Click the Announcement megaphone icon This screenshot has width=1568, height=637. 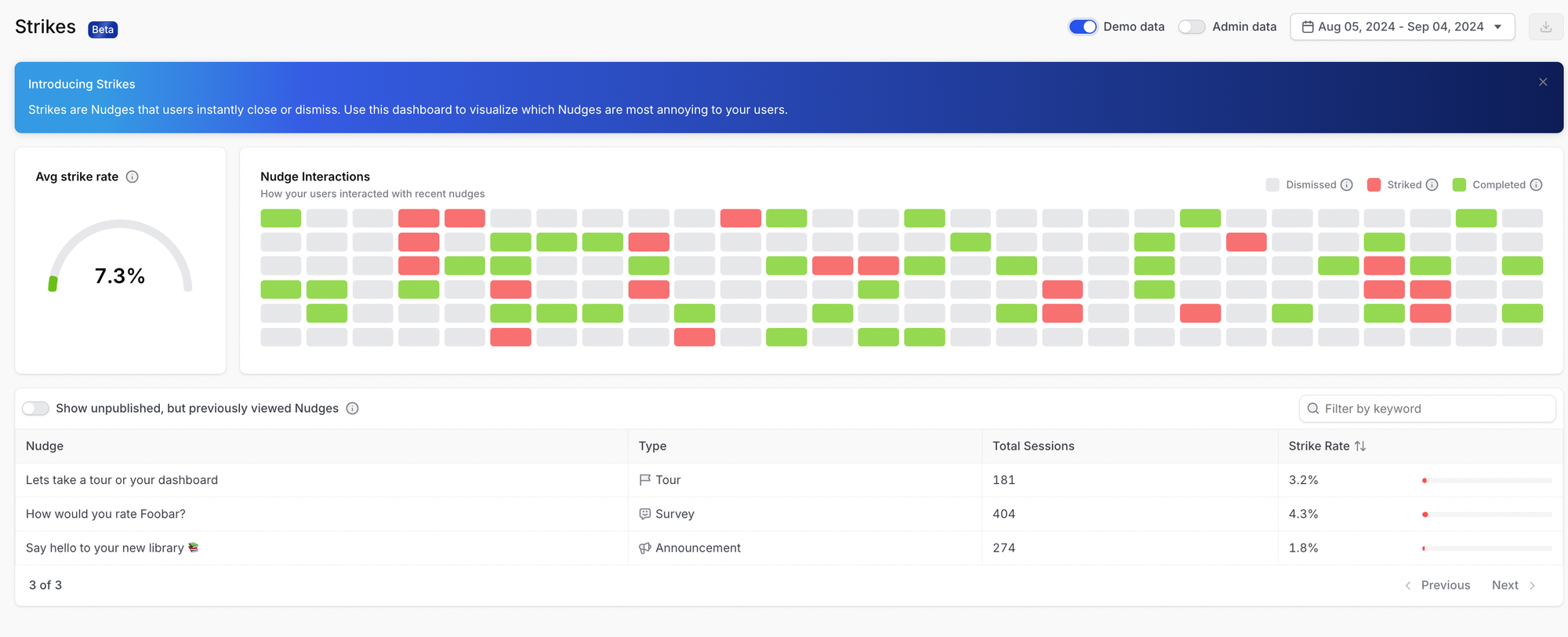pos(645,548)
